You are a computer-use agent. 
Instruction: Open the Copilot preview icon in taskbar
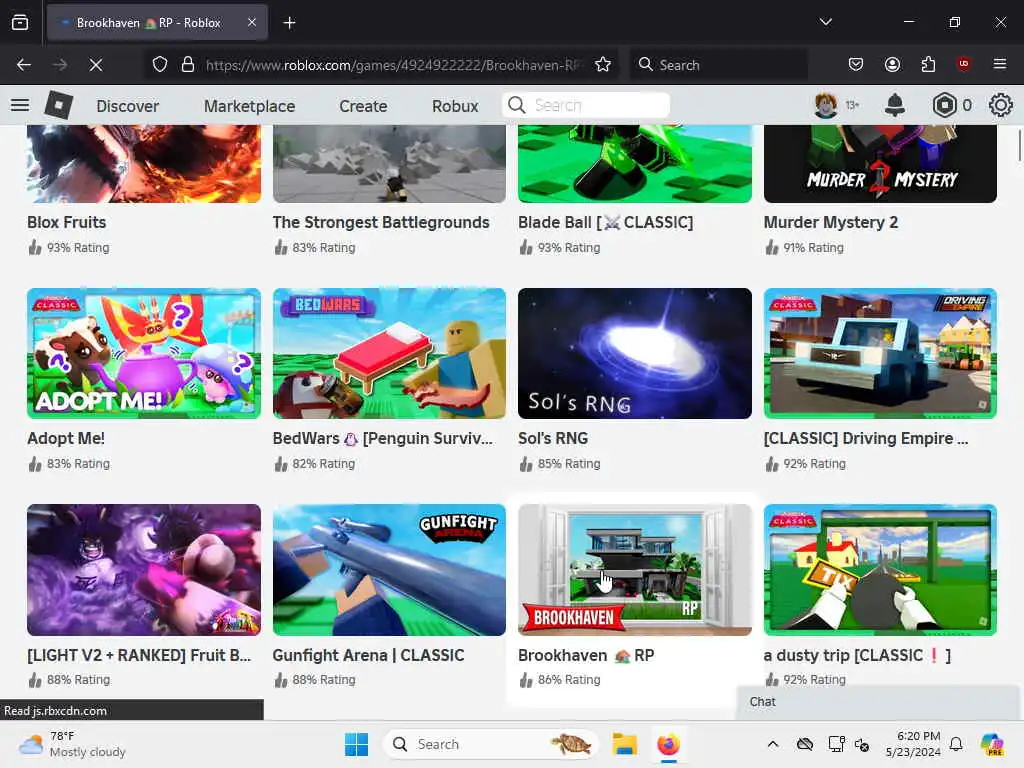pyautogui.click(x=991, y=744)
